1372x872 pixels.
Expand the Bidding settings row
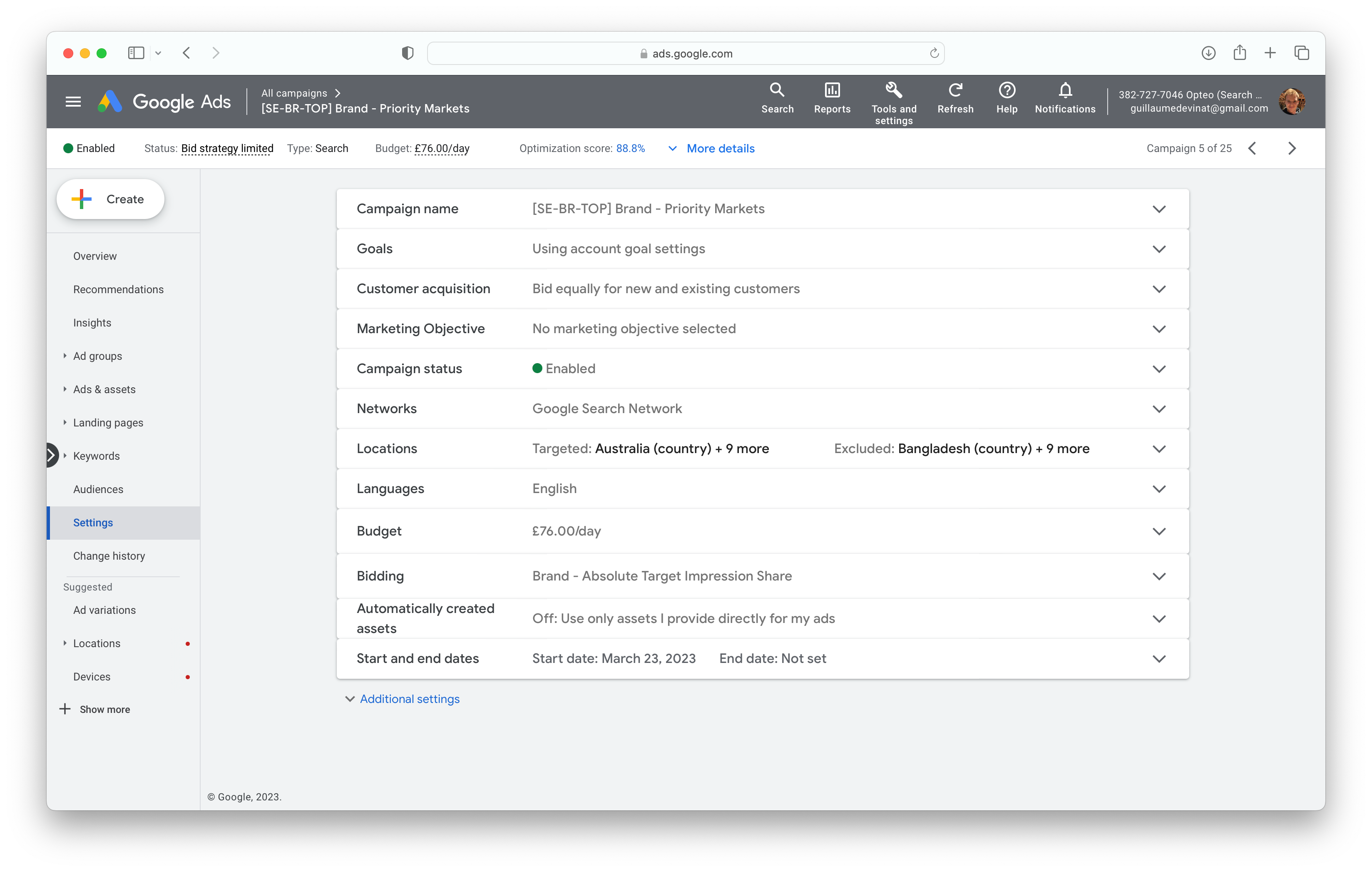coord(1158,576)
